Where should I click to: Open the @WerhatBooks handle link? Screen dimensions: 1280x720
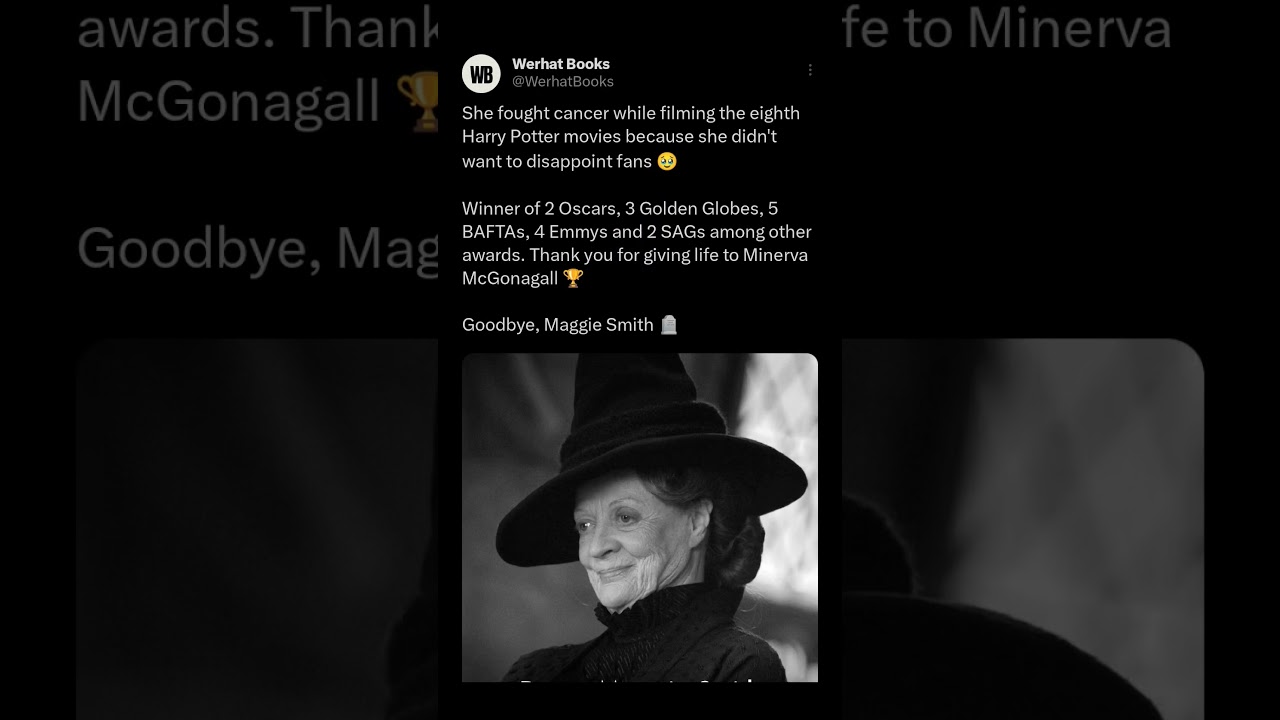pyautogui.click(x=563, y=82)
